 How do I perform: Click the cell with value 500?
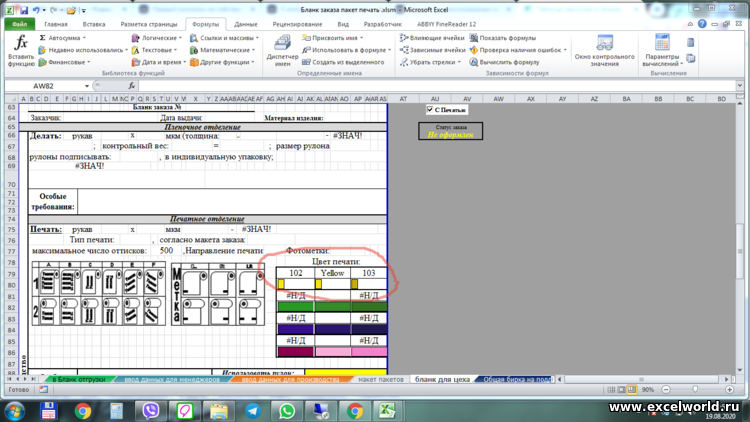pos(166,250)
